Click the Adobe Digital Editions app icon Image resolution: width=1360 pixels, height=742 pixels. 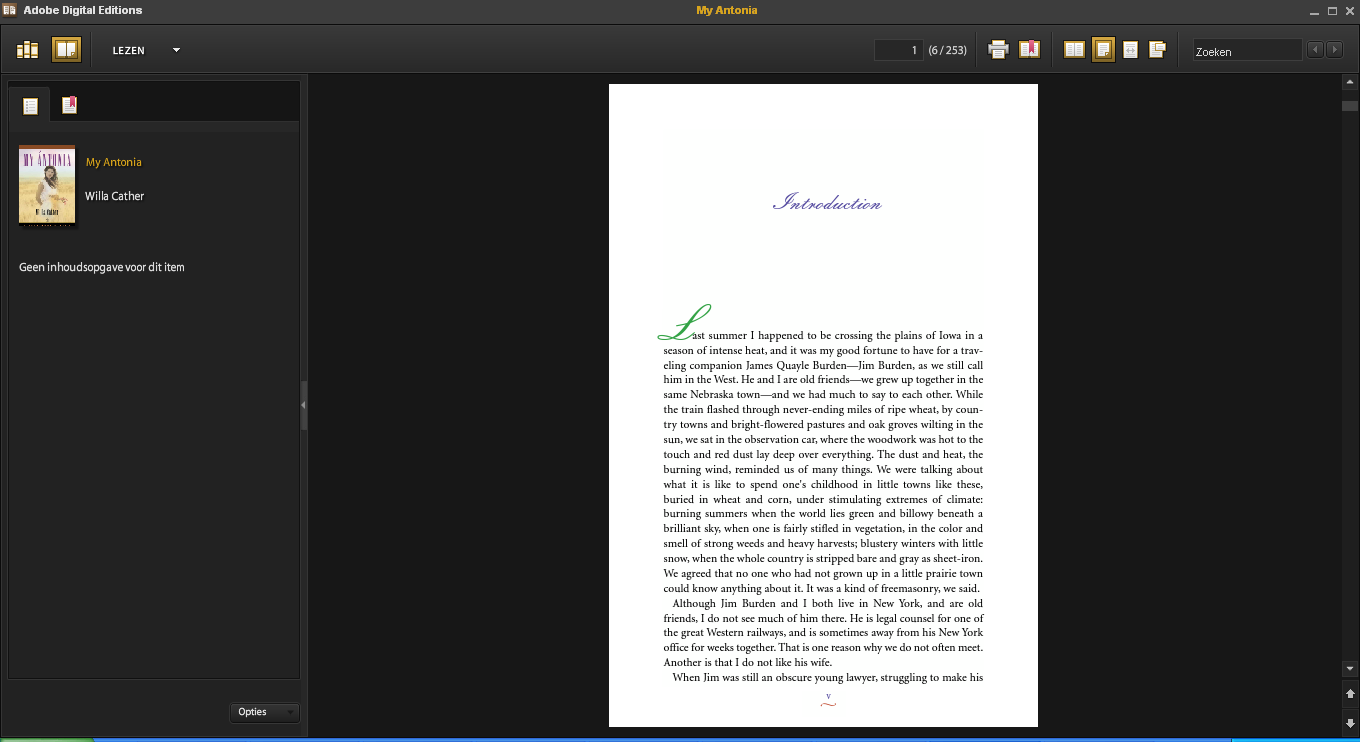point(10,10)
